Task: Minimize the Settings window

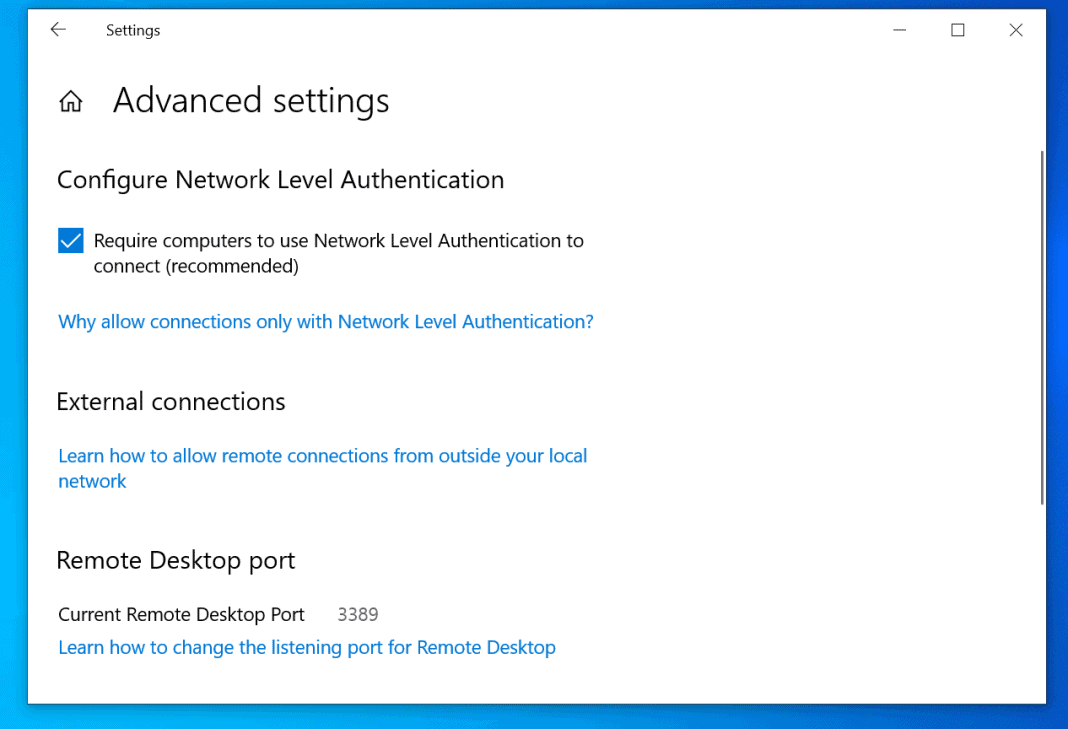Action: point(899,30)
